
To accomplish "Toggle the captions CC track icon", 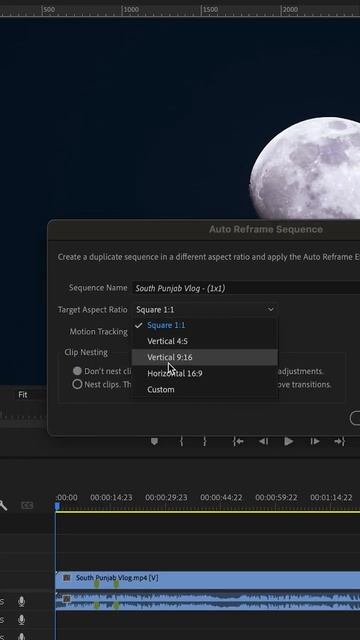I will click(x=27, y=506).
